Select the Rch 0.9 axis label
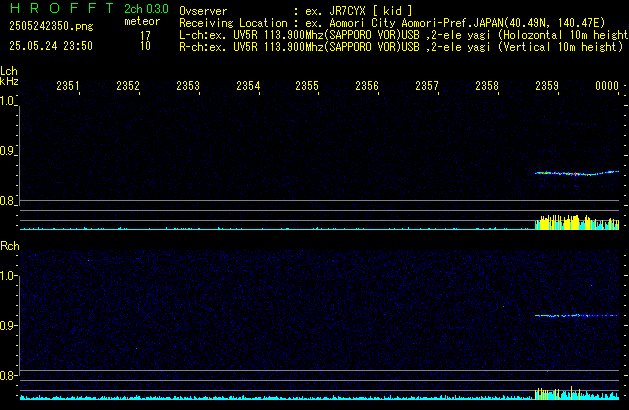The image size is (629, 410). pos(7,325)
